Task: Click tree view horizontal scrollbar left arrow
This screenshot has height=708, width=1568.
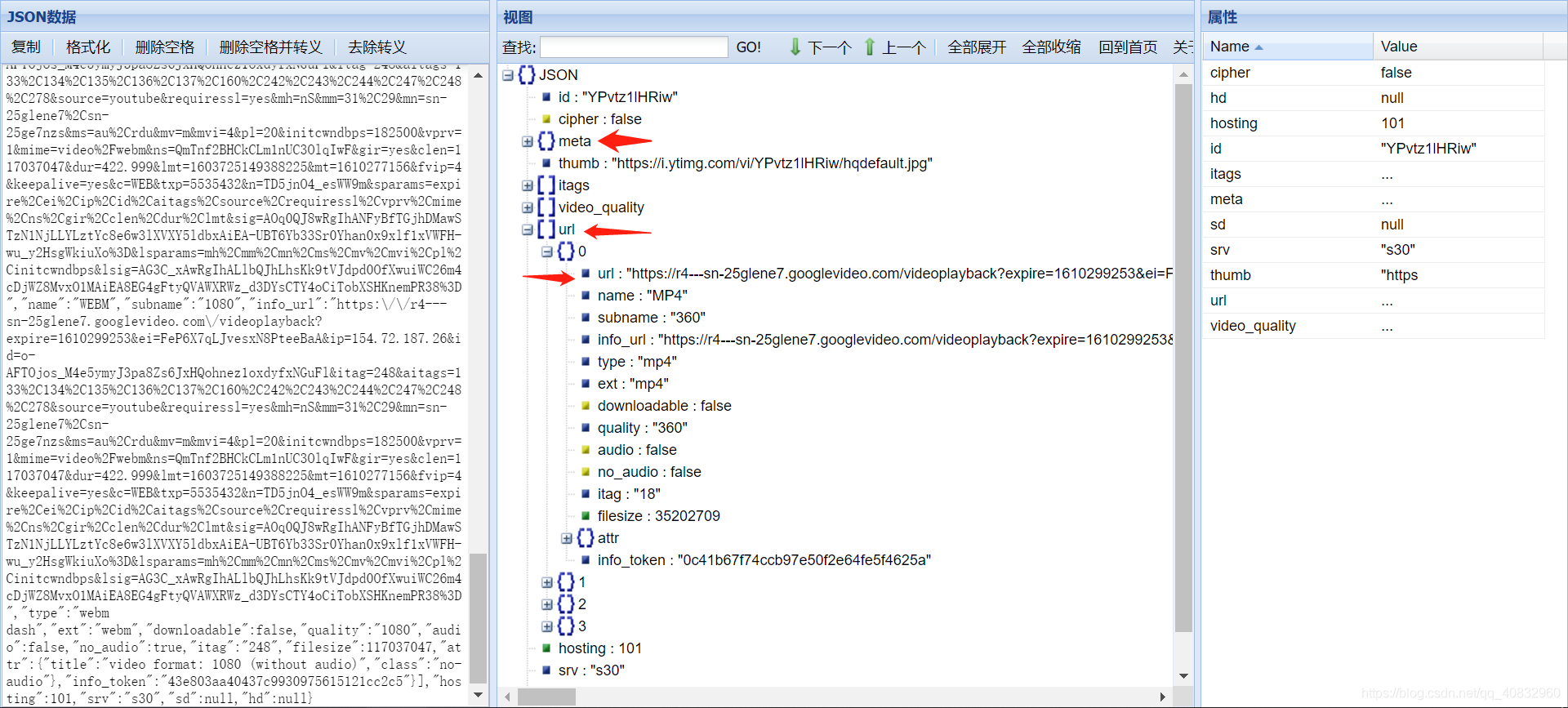Action: [508, 697]
